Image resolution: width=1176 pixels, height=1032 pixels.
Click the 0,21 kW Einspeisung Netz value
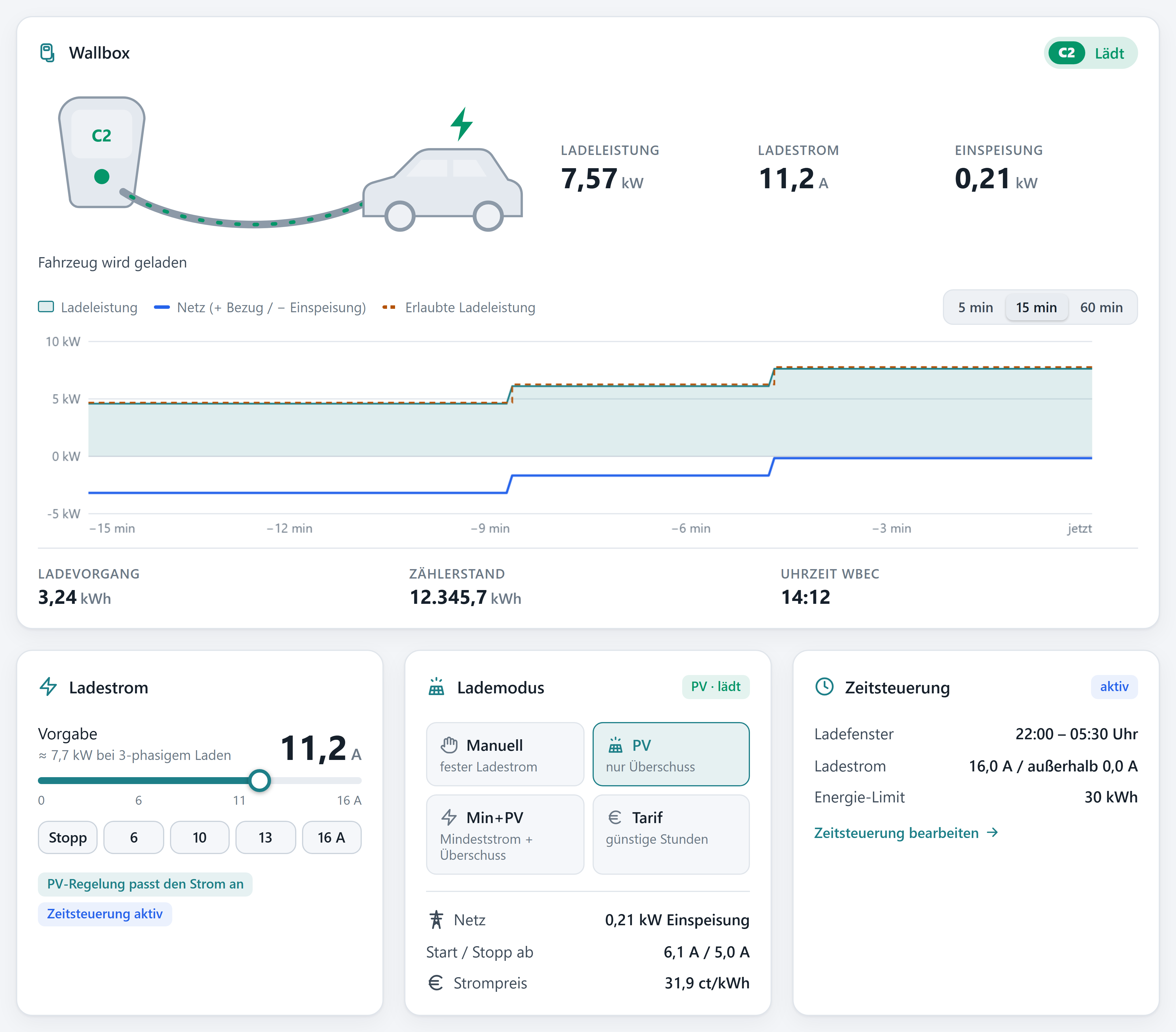[x=677, y=920]
